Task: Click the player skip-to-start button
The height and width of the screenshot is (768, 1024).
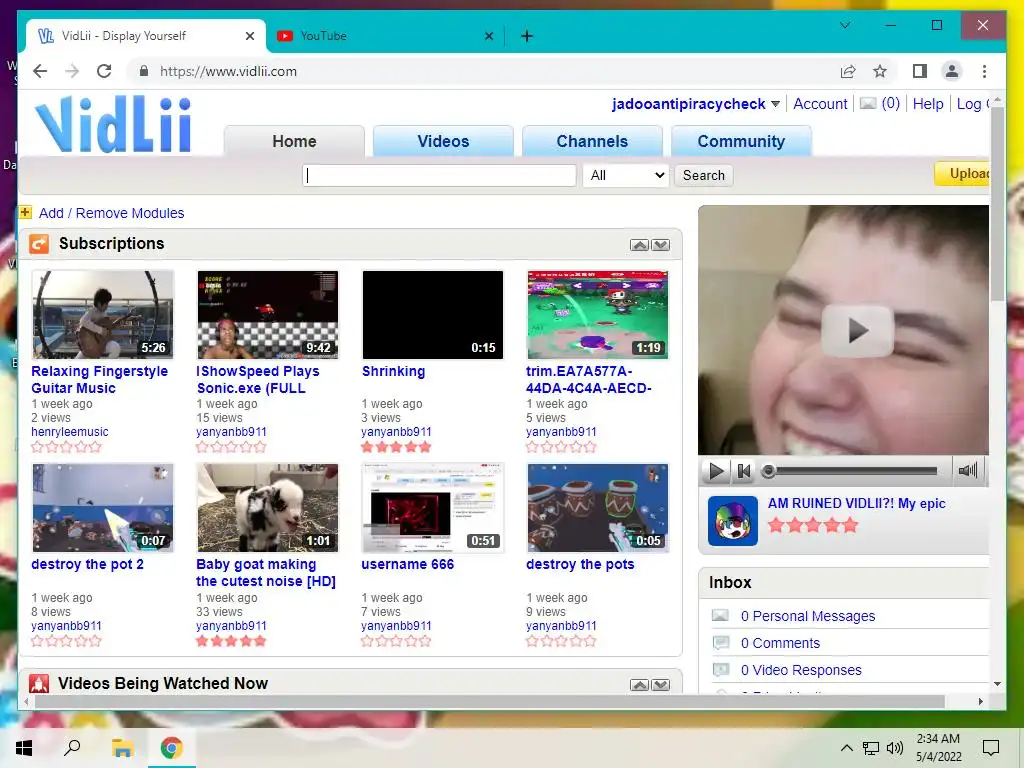Action: tap(744, 471)
